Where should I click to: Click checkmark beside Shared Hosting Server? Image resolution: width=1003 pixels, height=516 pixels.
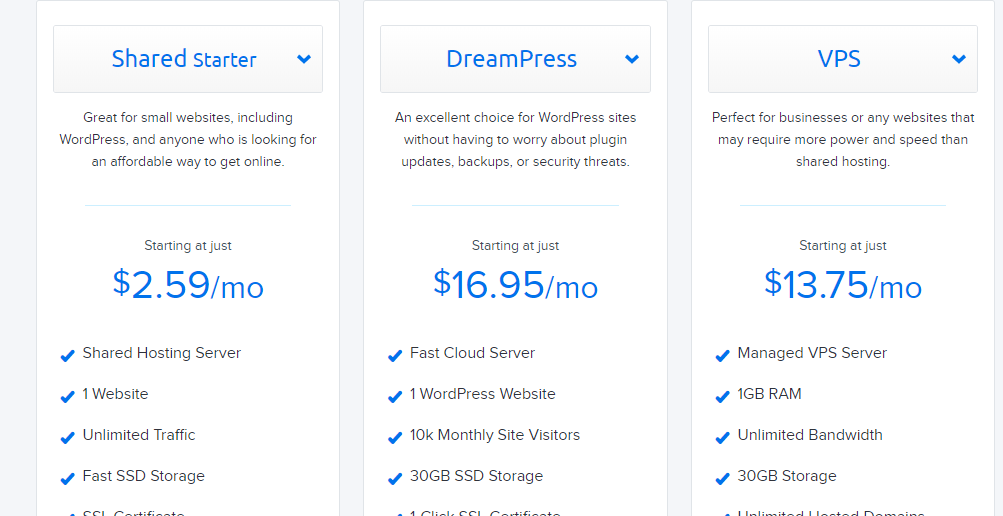pos(67,356)
